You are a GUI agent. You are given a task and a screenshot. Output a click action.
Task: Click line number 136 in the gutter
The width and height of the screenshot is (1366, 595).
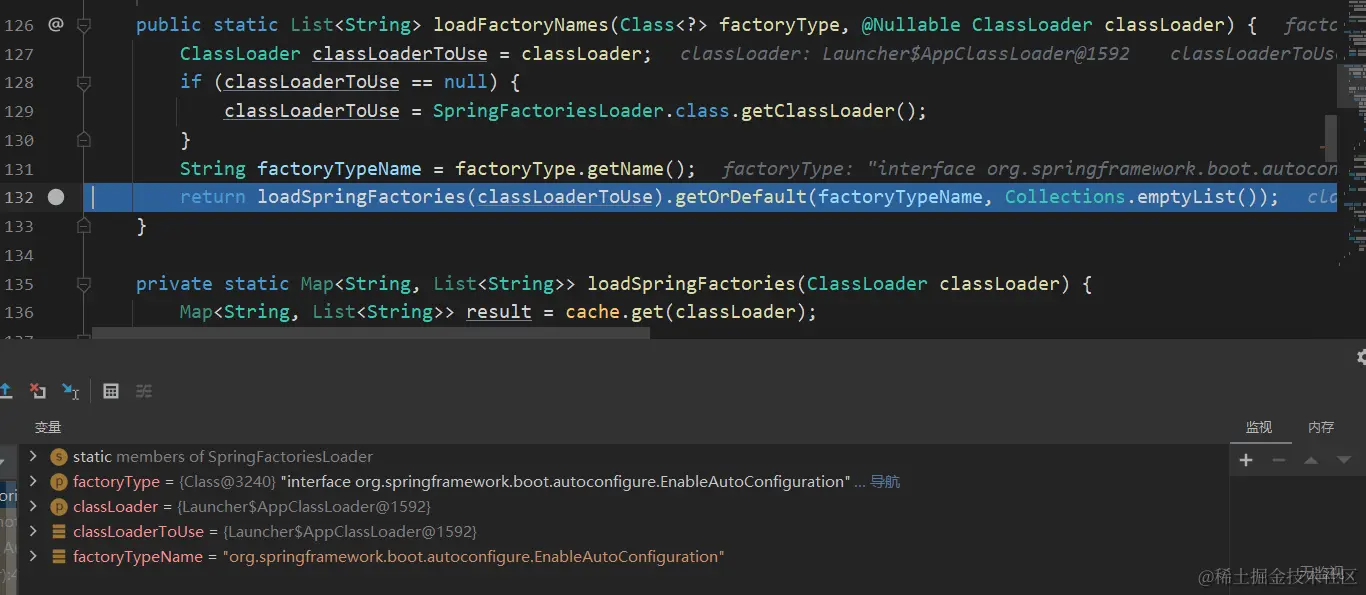pos(19,312)
